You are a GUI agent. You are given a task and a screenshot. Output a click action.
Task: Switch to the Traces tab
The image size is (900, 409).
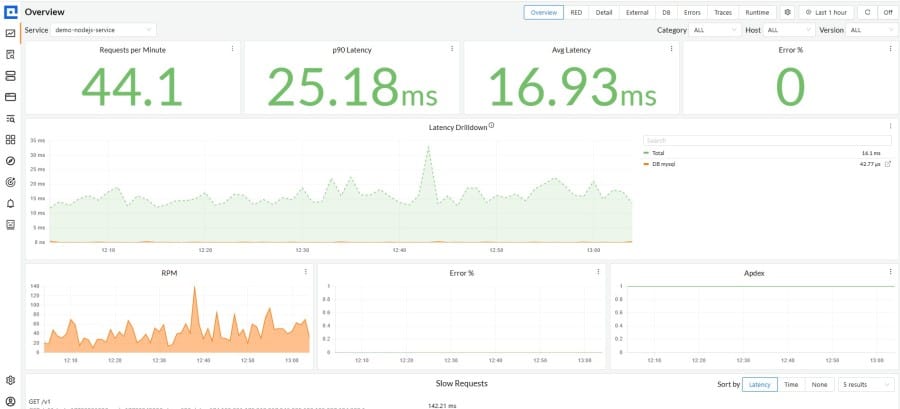(x=723, y=12)
